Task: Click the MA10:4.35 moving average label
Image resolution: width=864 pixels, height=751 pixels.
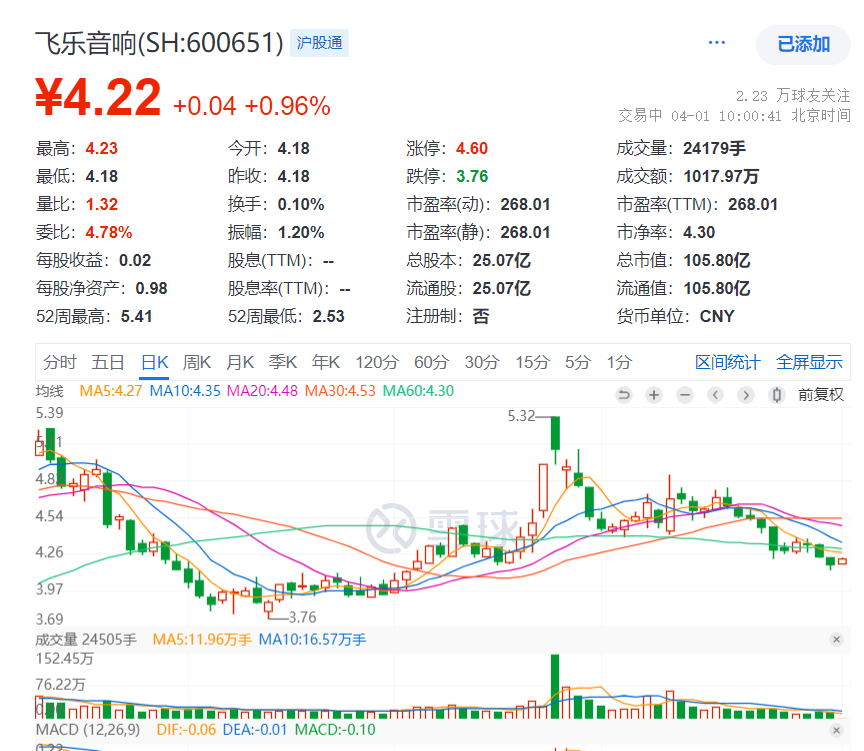Action: [185, 391]
